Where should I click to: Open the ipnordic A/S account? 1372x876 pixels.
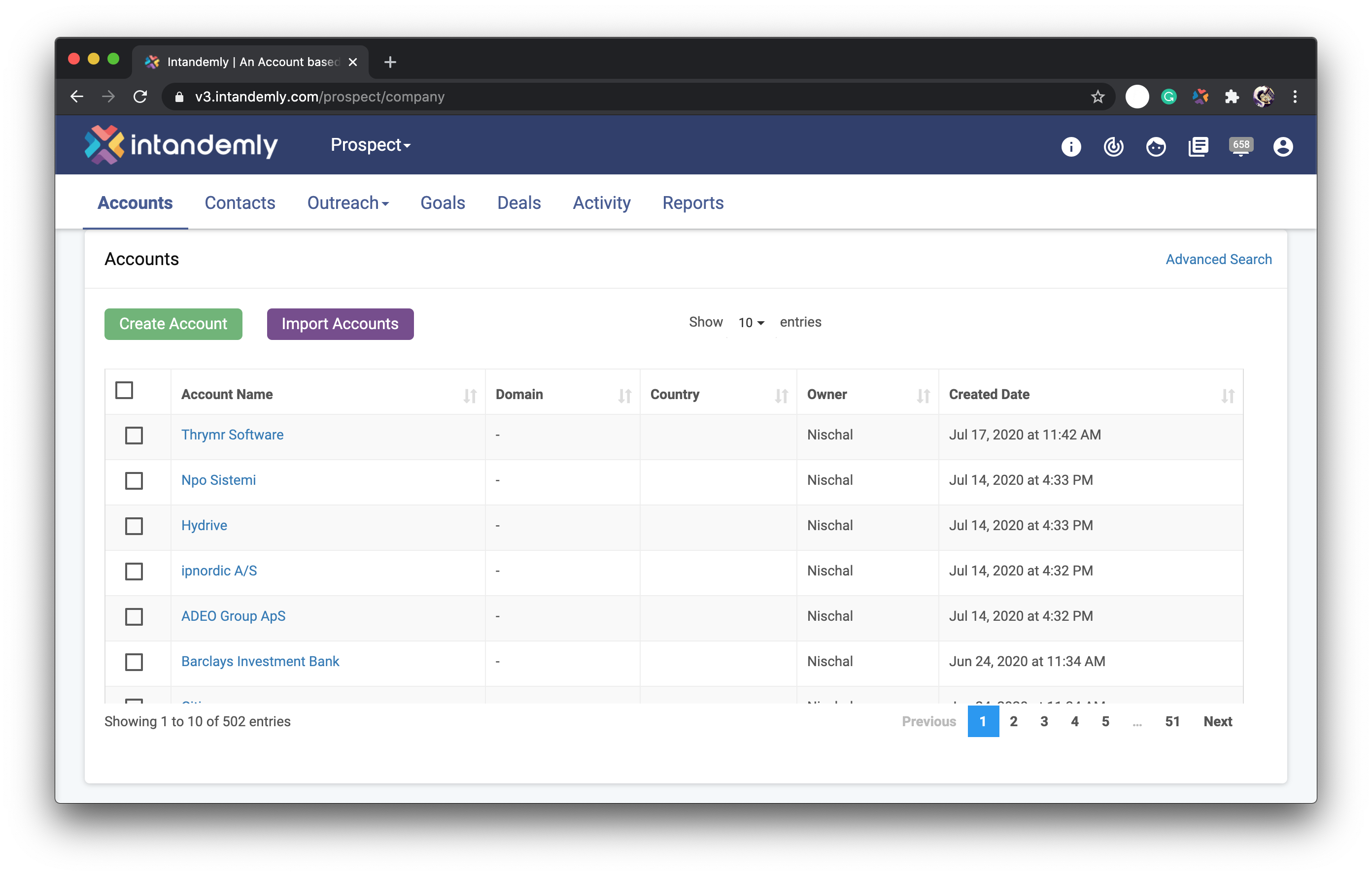tap(219, 571)
